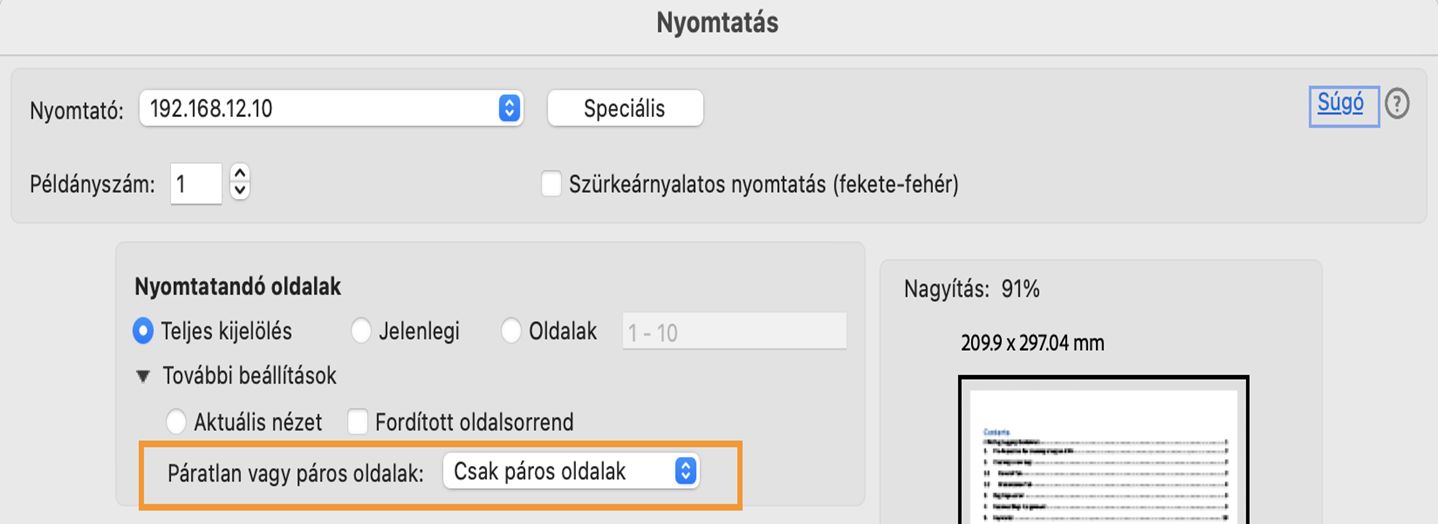1438x524 pixels.
Task: Click the round question mark help icon
Action: 1397,104
